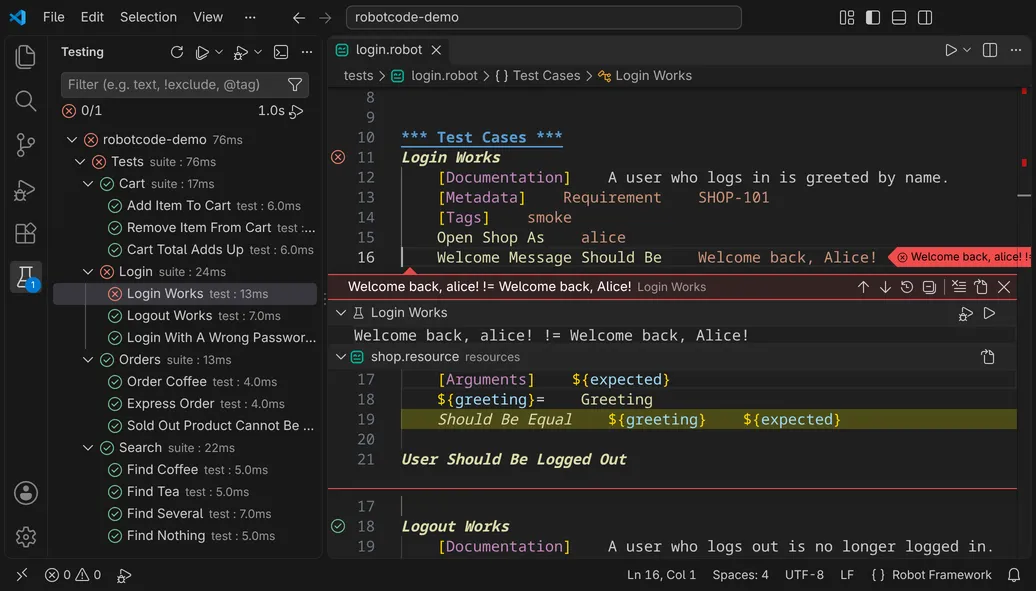Open the Selection menu
Screen dimensions: 1036x591
(148, 17)
